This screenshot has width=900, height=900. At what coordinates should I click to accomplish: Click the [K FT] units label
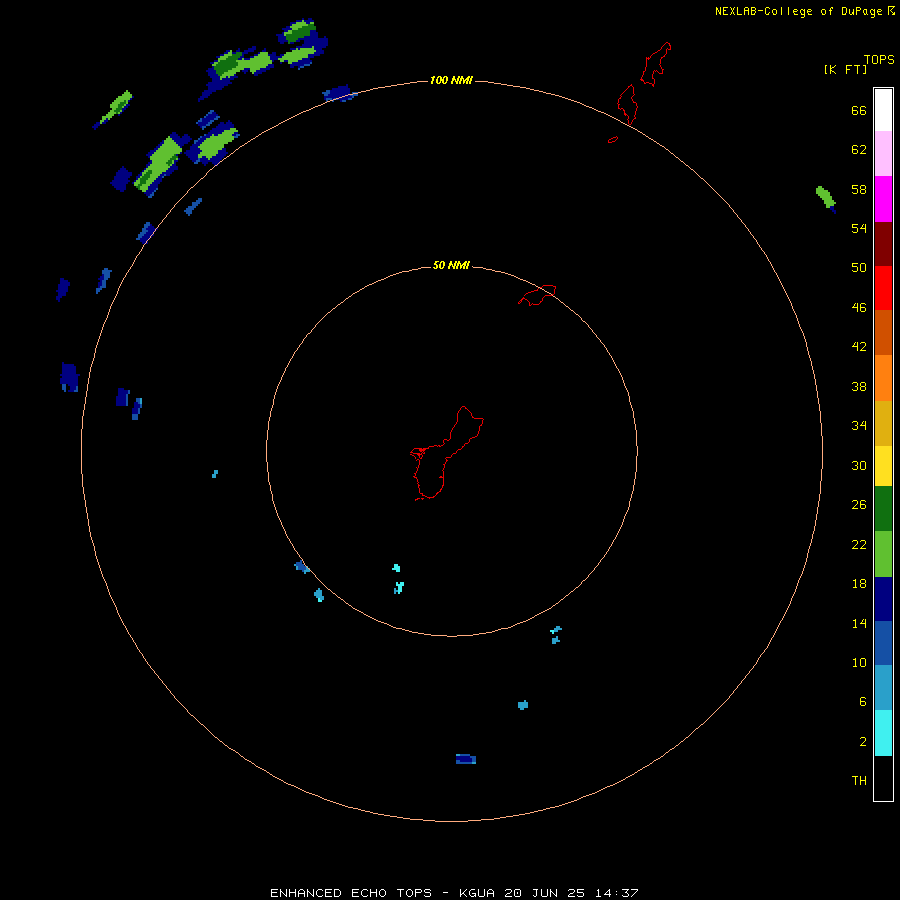pos(845,69)
